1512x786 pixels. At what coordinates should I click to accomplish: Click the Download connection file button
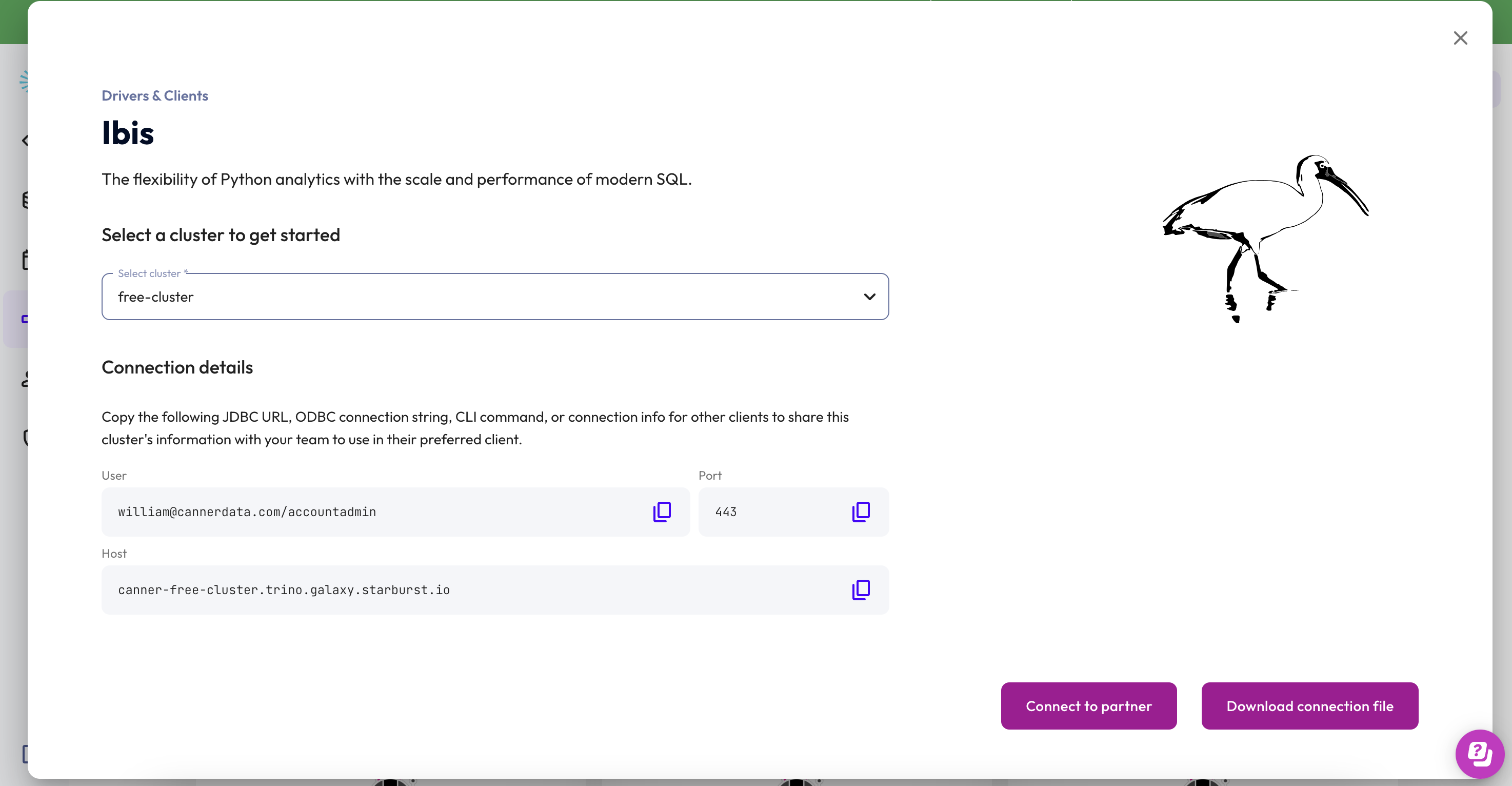coord(1309,705)
